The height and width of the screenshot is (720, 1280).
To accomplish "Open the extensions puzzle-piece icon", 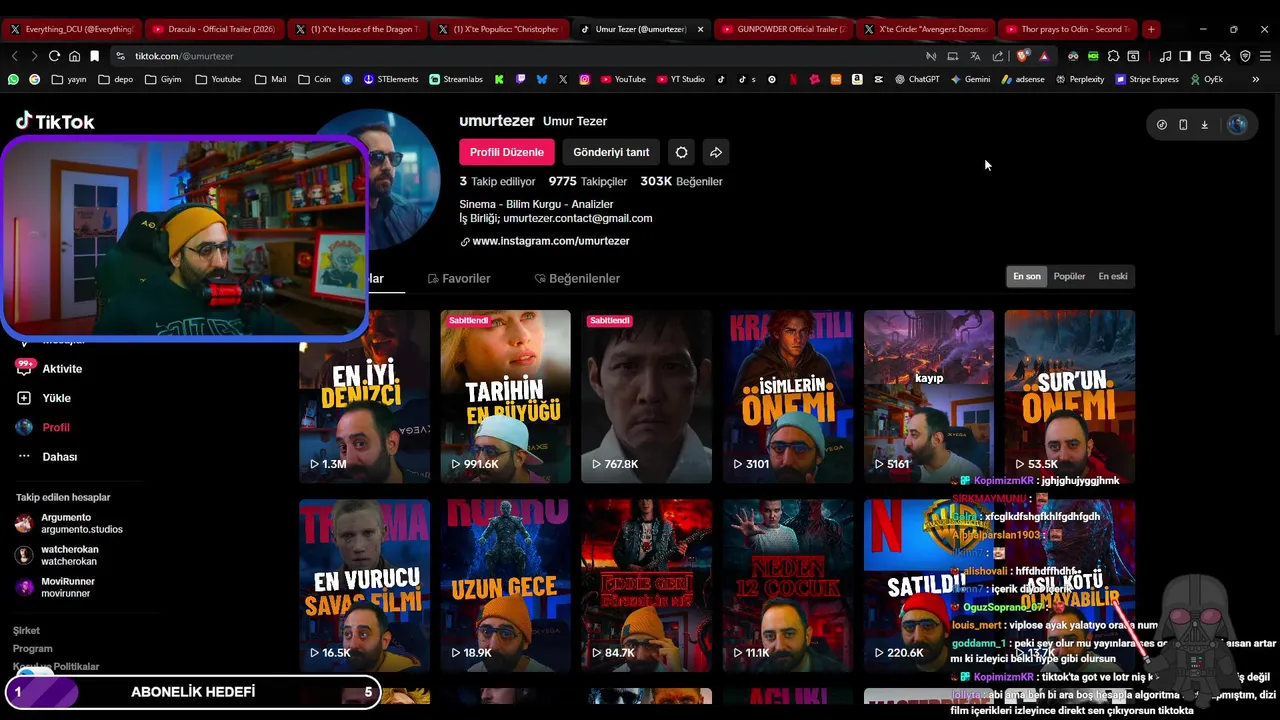I will (1113, 56).
